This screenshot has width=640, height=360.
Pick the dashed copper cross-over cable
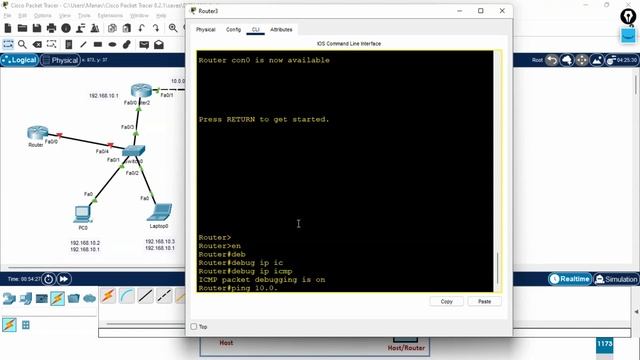[x=164, y=296]
